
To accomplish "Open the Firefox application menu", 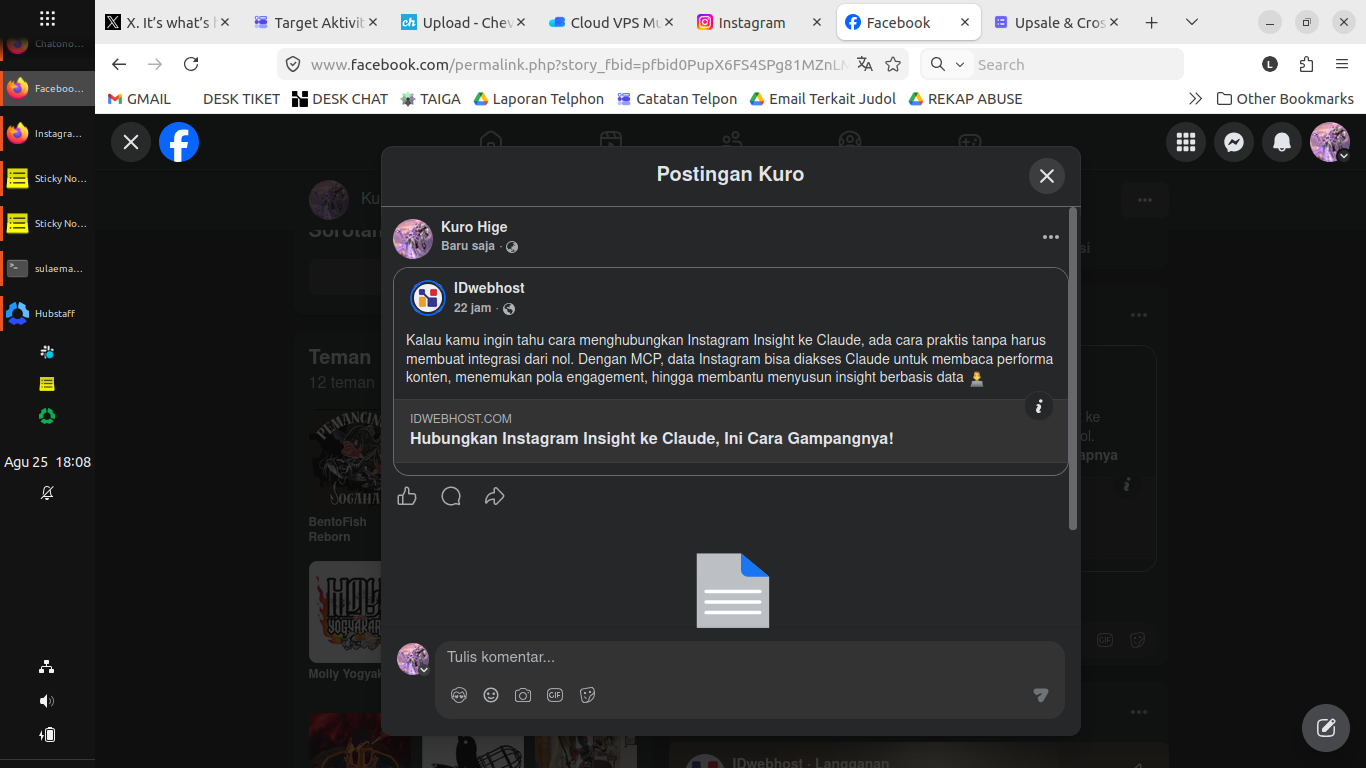I will (1342, 64).
